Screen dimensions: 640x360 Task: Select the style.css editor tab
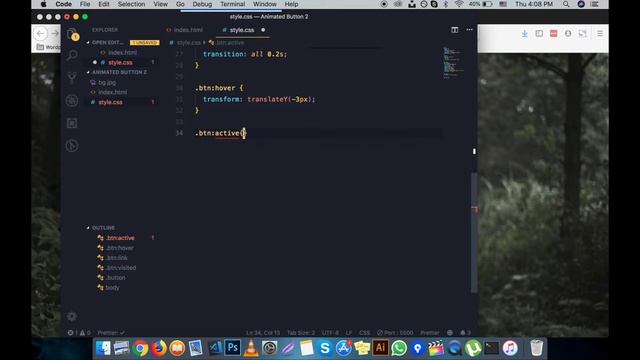coord(242,30)
